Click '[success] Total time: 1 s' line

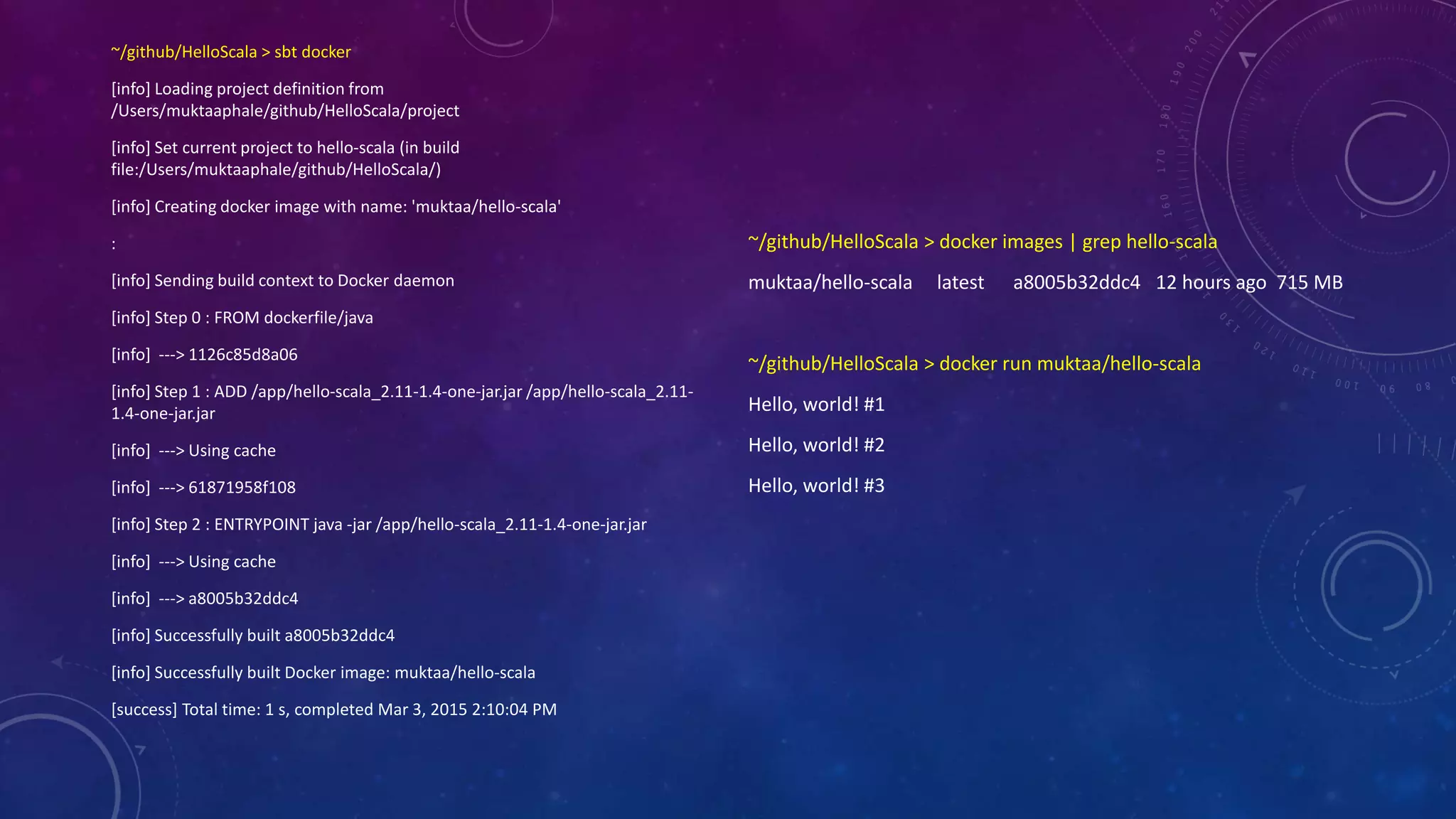(334, 710)
